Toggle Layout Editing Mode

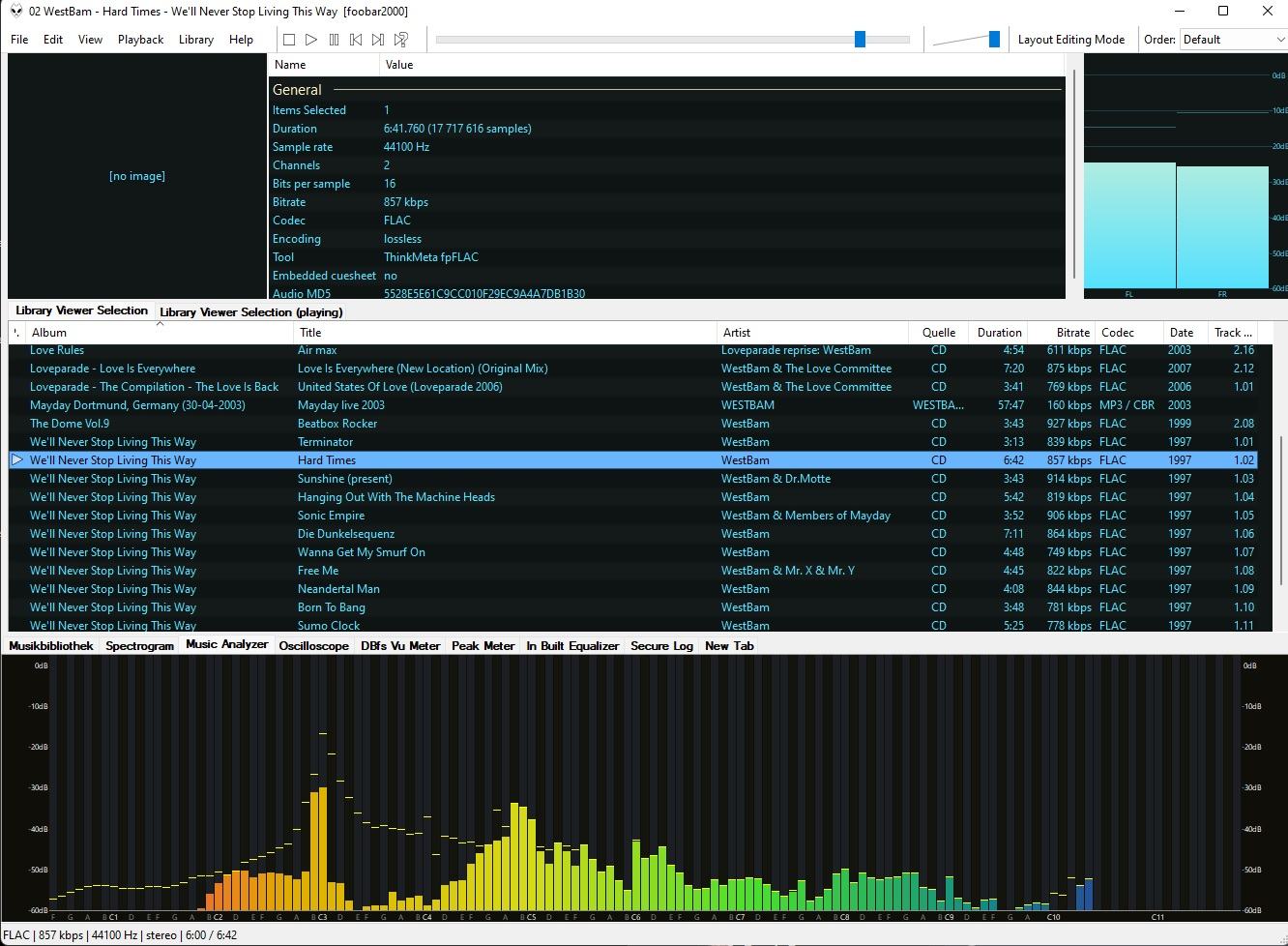point(1071,40)
